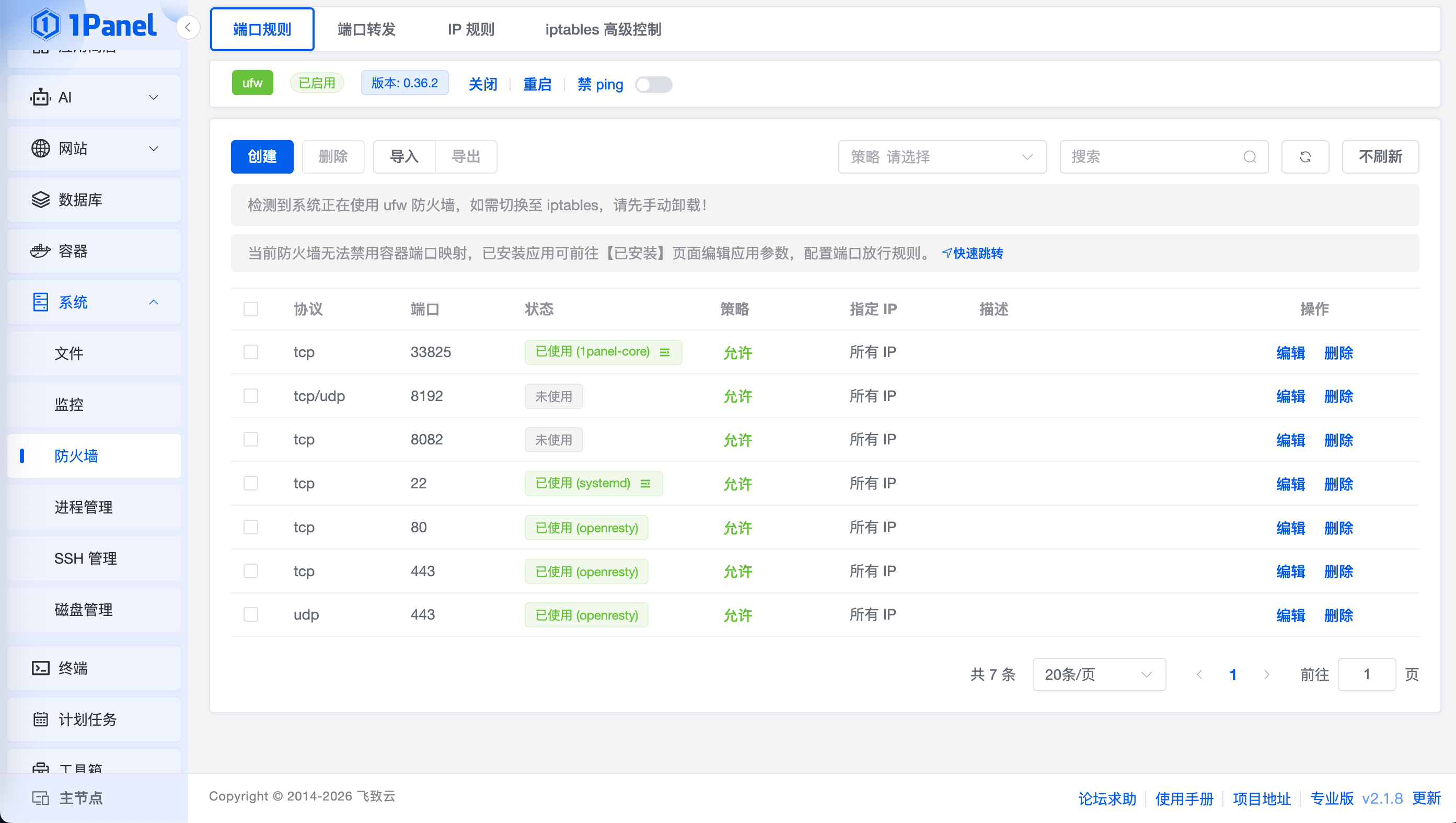Screen dimensions: 1456x823
Task: Switch to the IP 规则 tab
Action: (471, 29)
